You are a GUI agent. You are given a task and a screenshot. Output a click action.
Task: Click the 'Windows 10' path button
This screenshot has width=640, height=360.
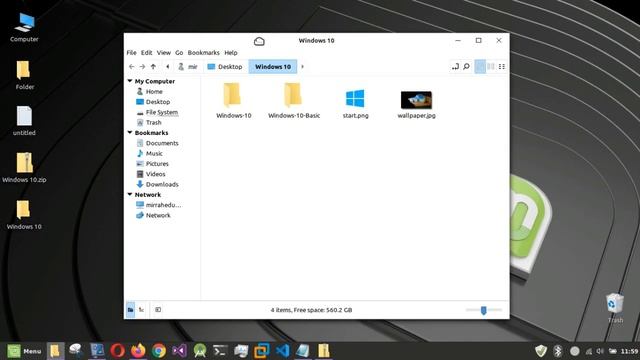[x=273, y=67]
